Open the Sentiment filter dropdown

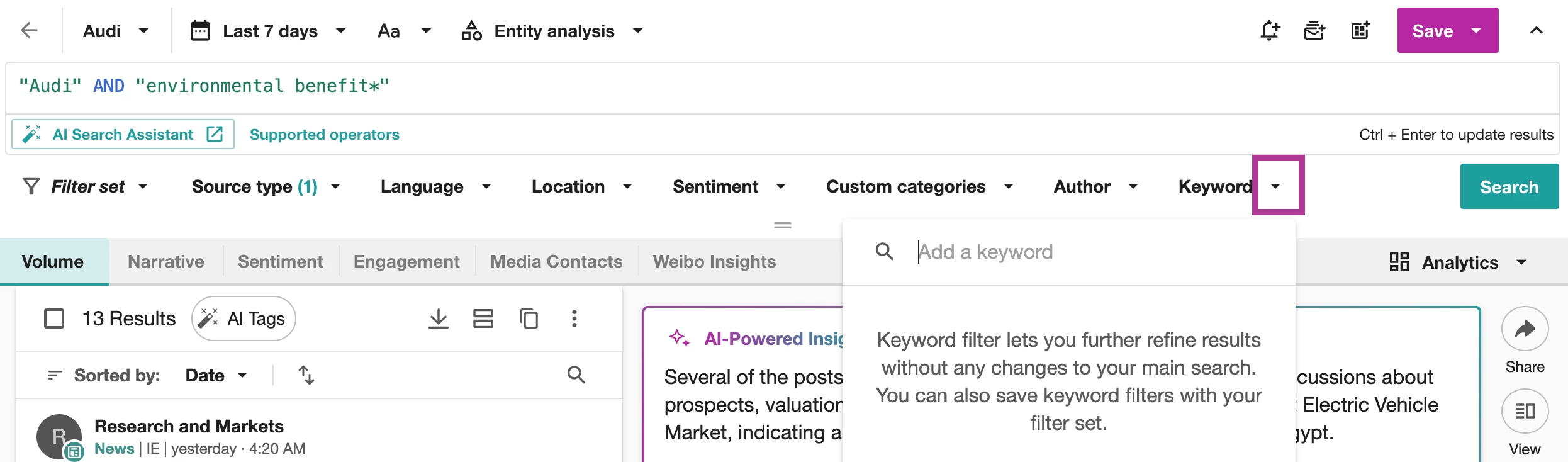(x=729, y=186)
